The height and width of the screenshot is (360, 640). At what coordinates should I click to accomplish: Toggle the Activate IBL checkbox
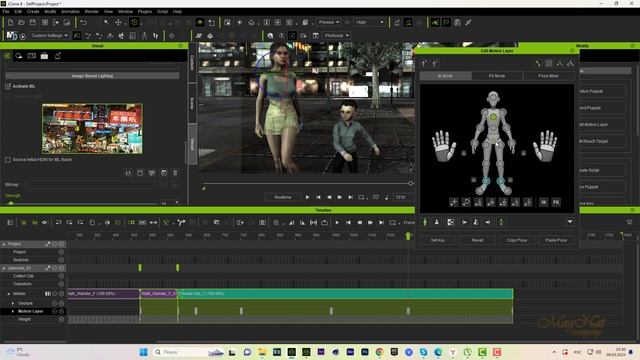tap(8, 86)
